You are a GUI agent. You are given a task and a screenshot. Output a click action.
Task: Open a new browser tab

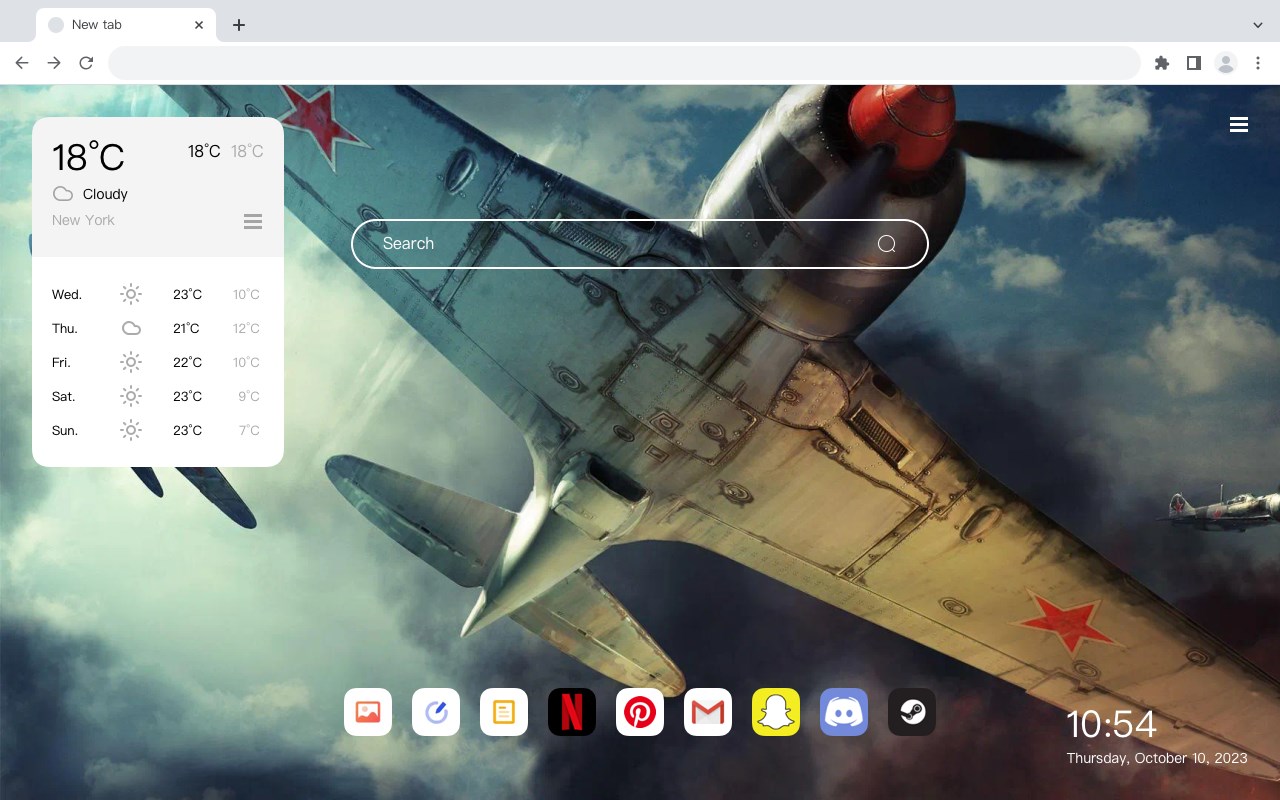tap(238, 25)
